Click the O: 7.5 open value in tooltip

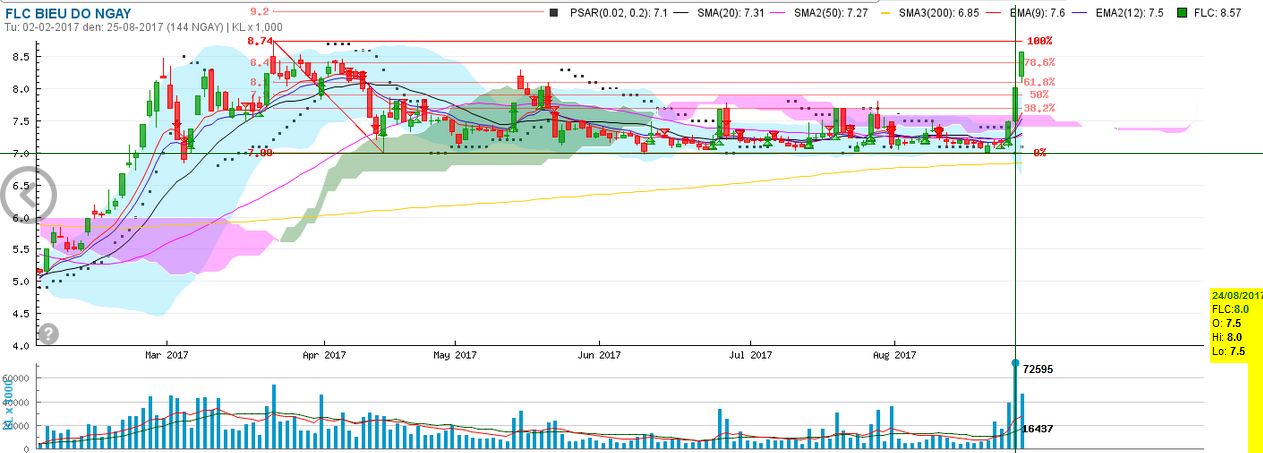point(1225,324)
